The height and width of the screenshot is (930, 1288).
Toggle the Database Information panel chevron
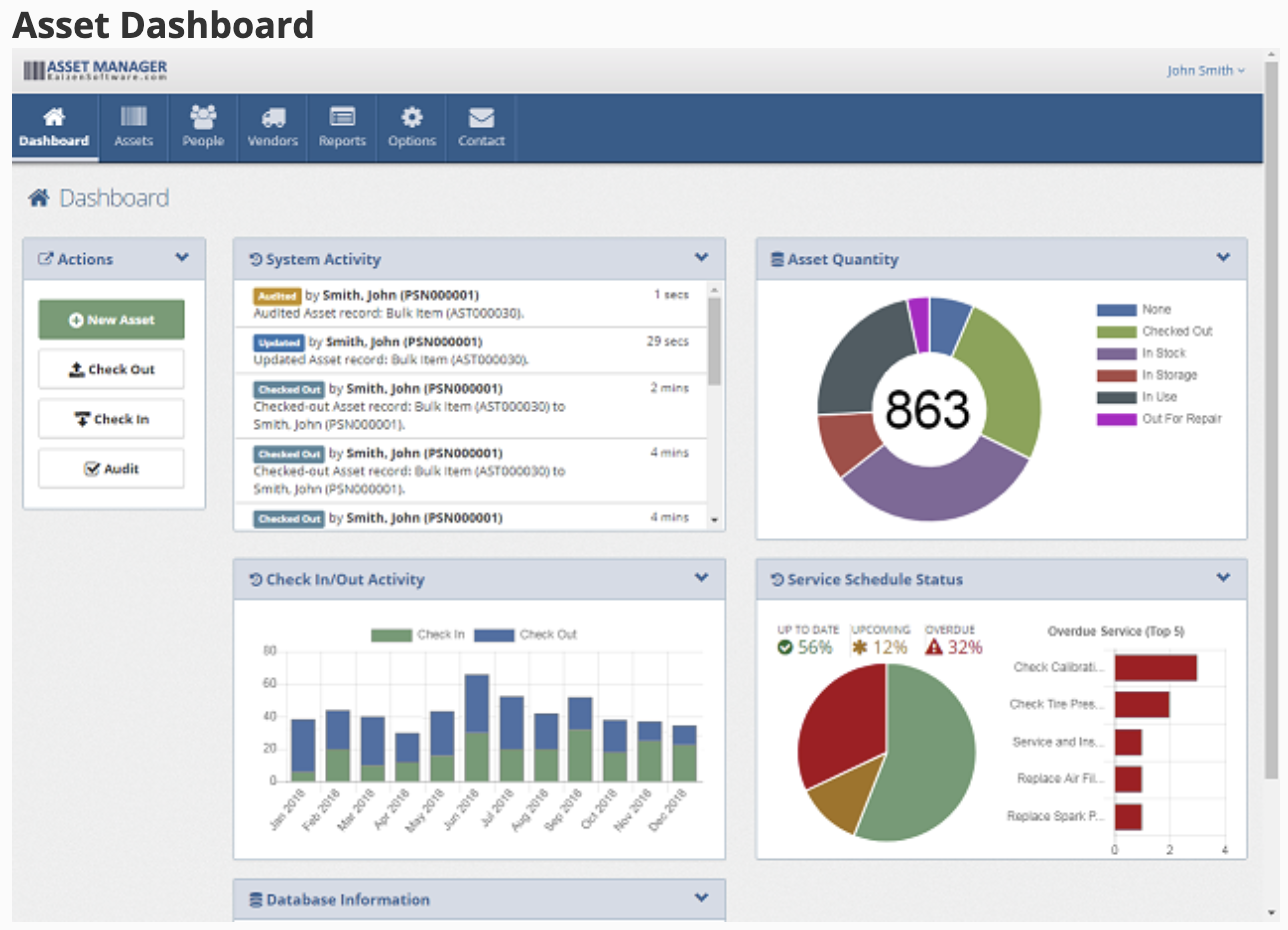pyautogui.click(x=702, y=898)
